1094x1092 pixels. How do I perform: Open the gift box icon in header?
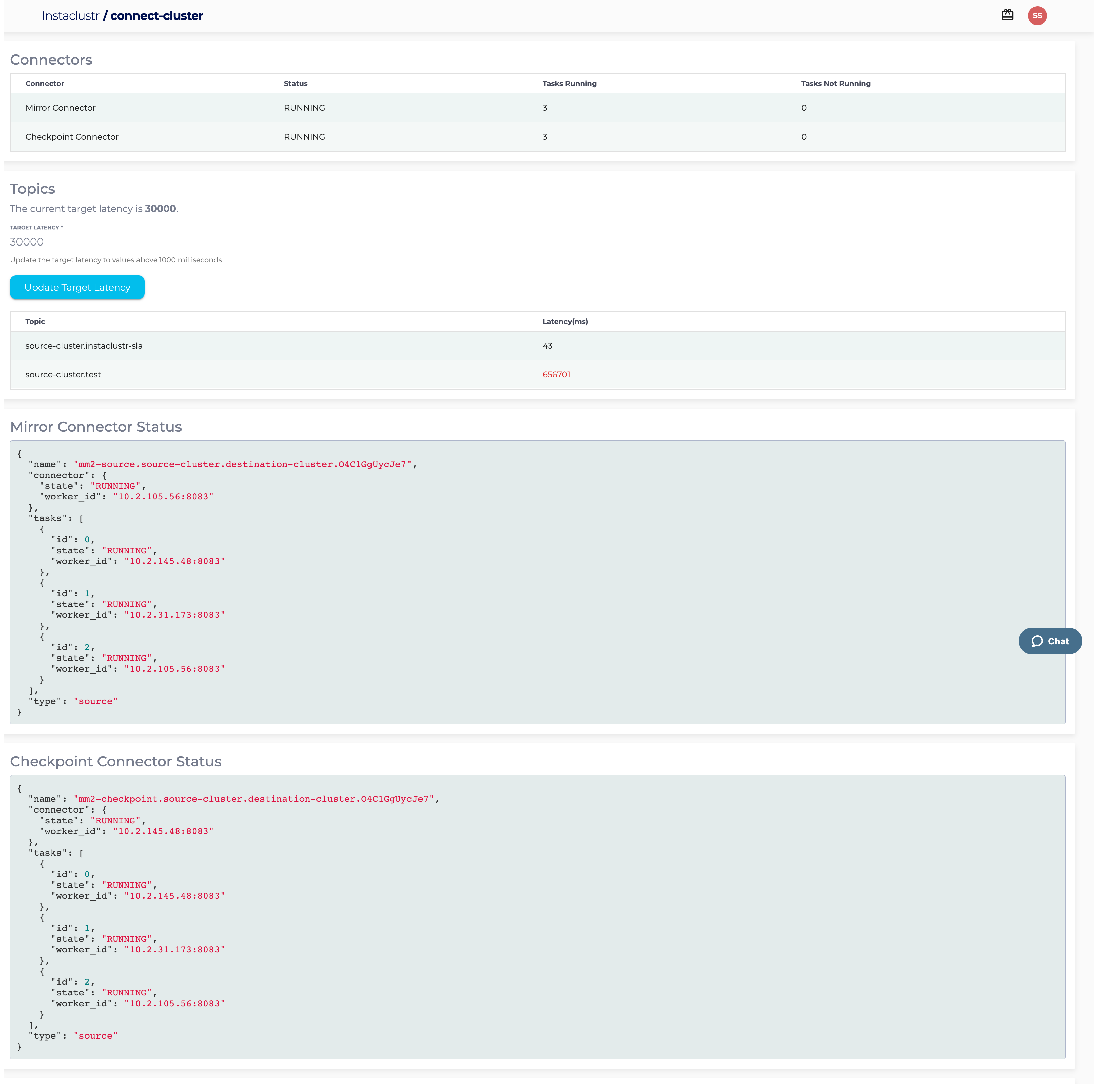pyautogui.click(x=1007, y=15)
